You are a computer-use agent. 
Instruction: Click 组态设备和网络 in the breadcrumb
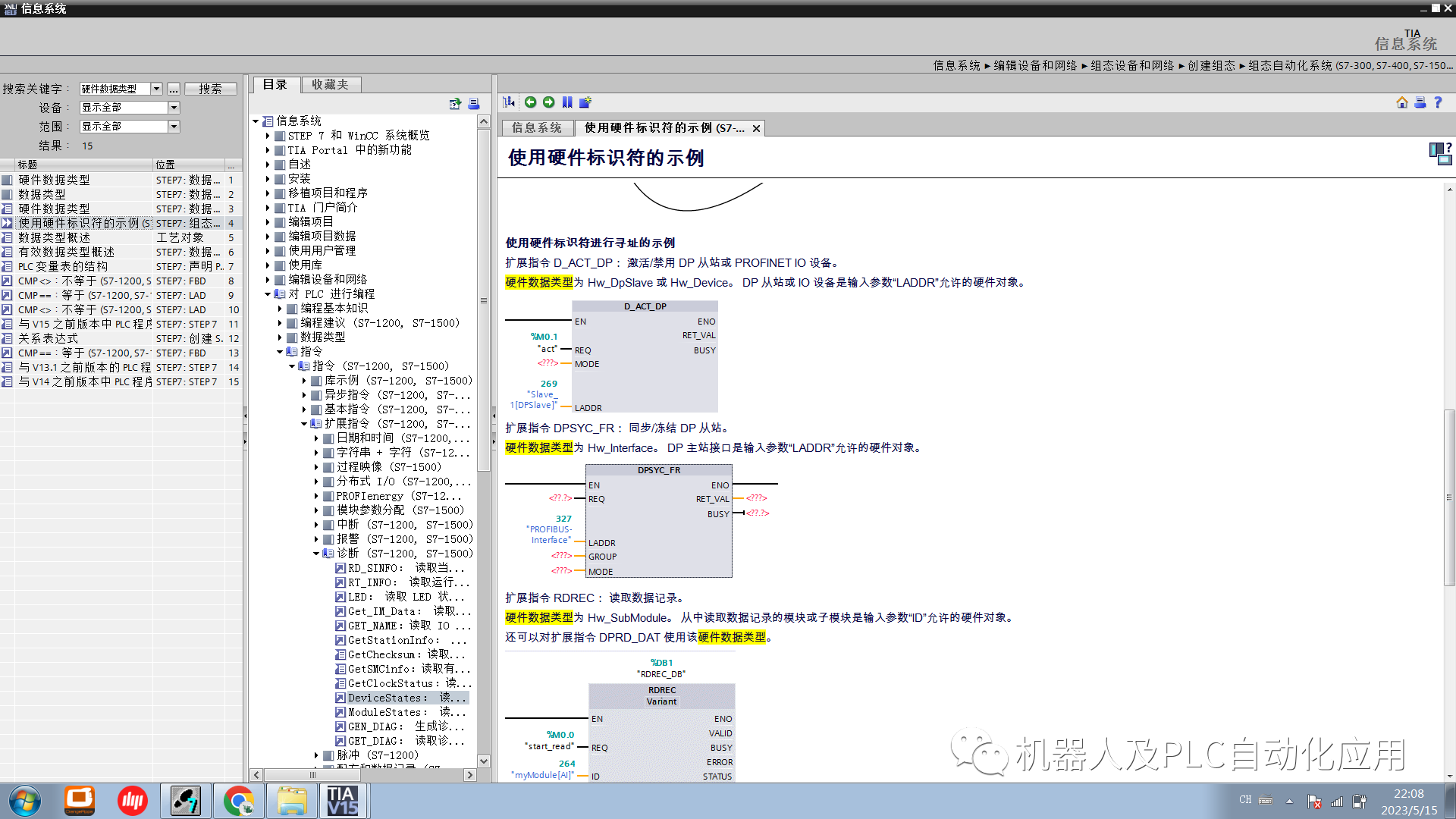[1132, 65]
